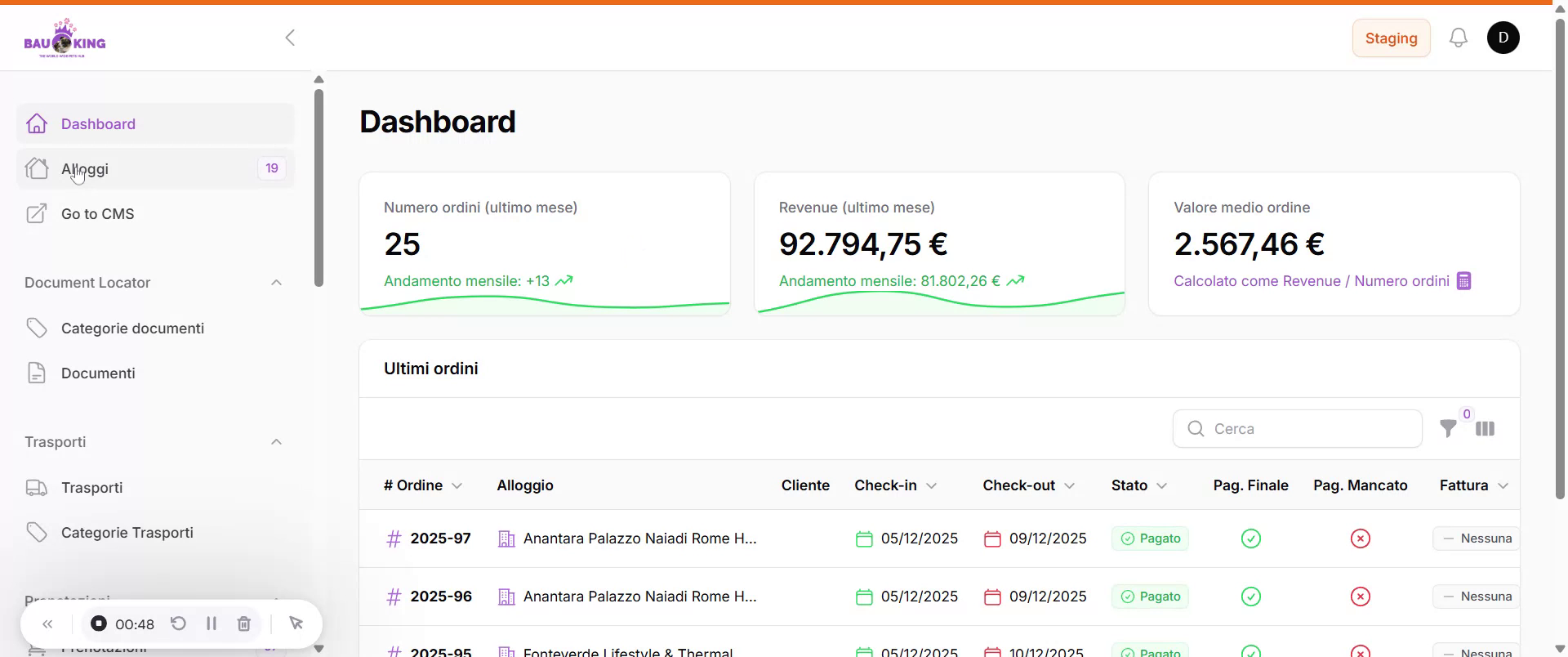Click the Go to CMS link
This screenshot has height=657, width=1568.
point(97,214)
